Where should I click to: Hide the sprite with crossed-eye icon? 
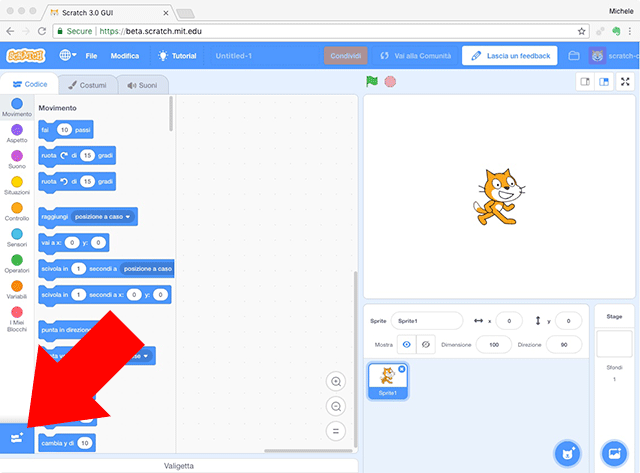pos(427,344)
